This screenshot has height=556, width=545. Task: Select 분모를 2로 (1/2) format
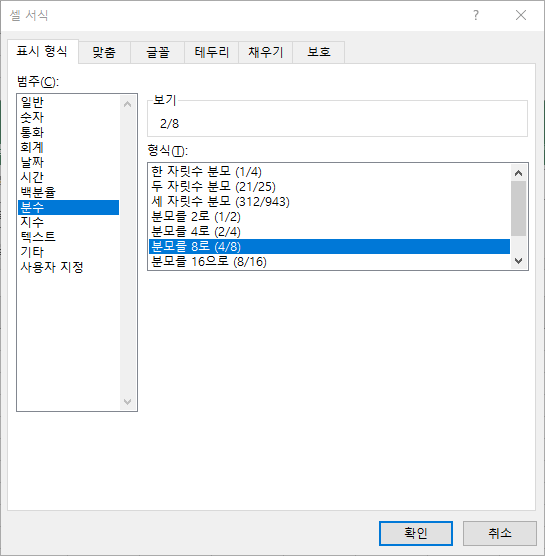(329, 217)
